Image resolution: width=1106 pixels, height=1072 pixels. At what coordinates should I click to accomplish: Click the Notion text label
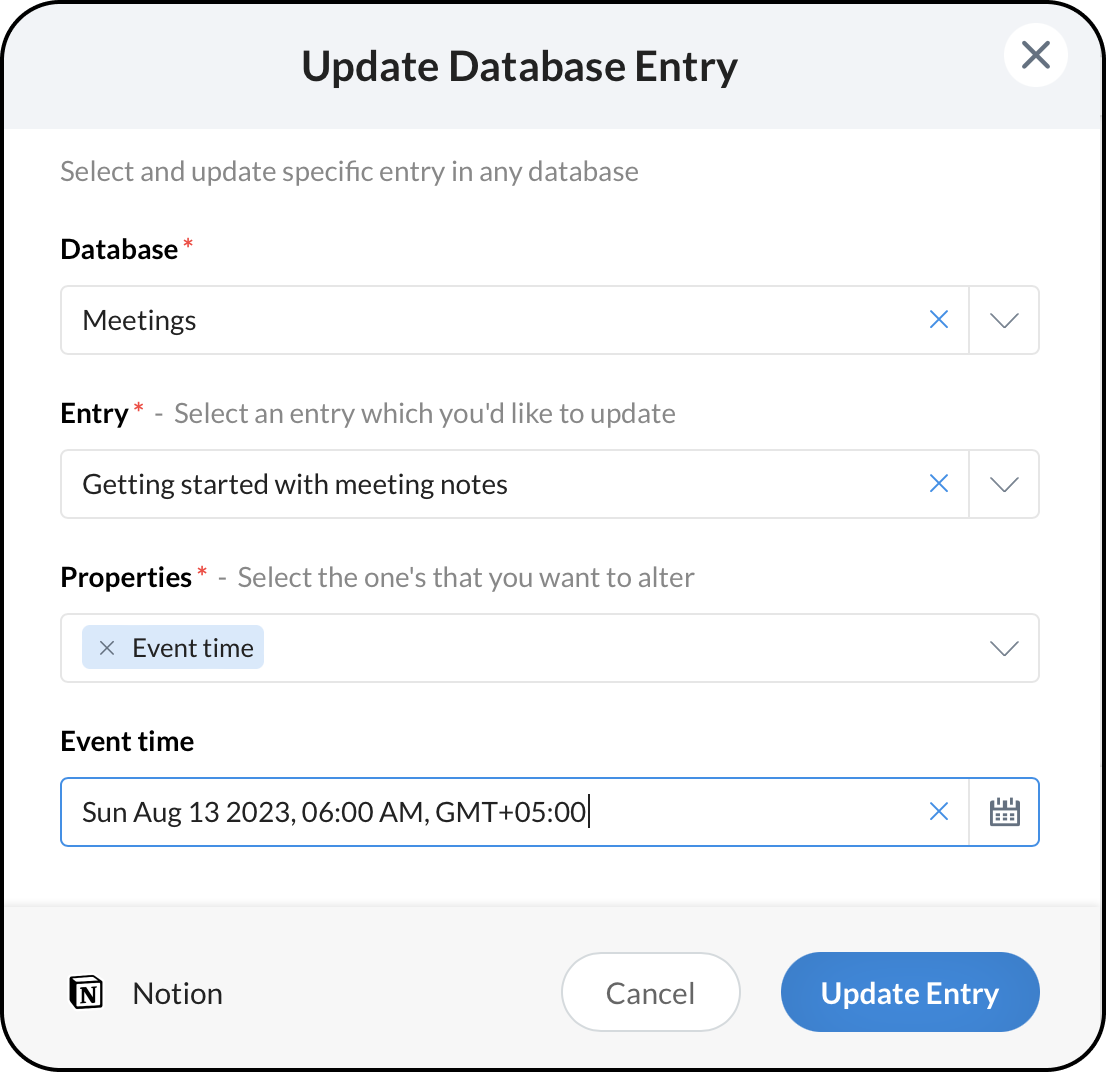click(x=177, y=993)
